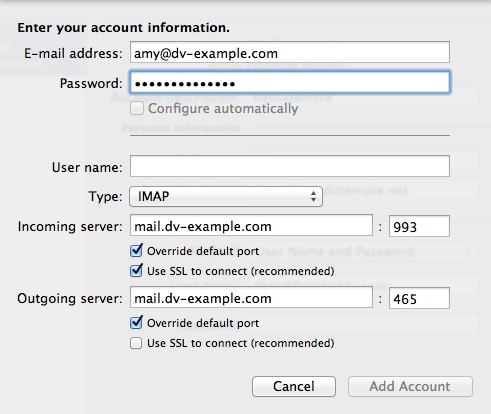Click the Cancel button
This screenshot has height=414, width=491.
(294, 386)
